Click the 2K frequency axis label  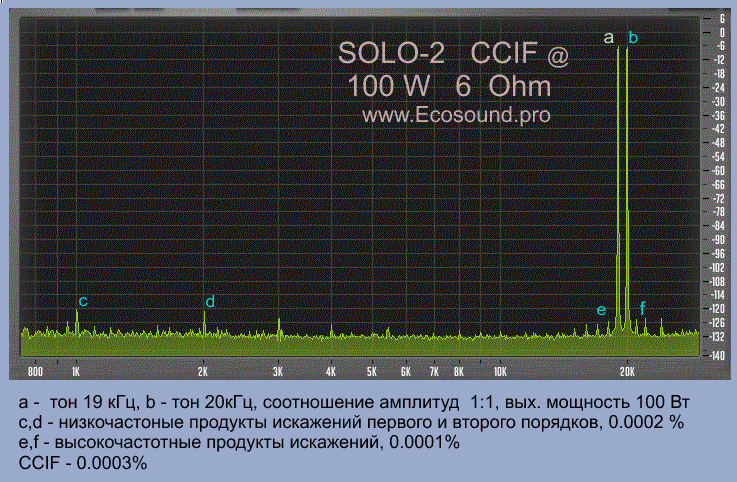pyautogui.click(x=203, y=372)
